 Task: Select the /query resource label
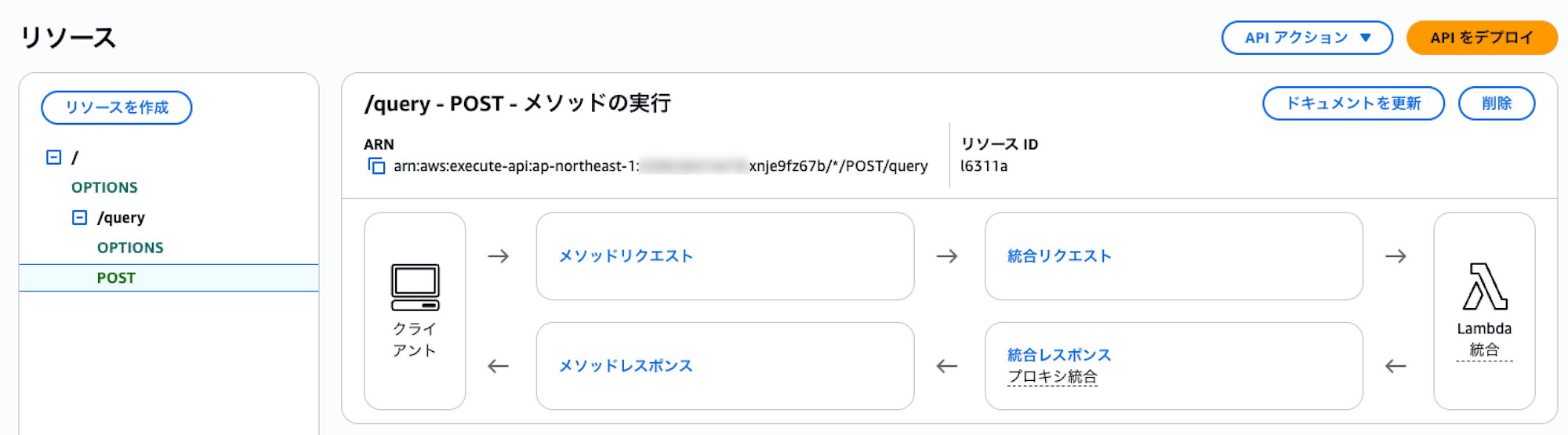point(121,218)
